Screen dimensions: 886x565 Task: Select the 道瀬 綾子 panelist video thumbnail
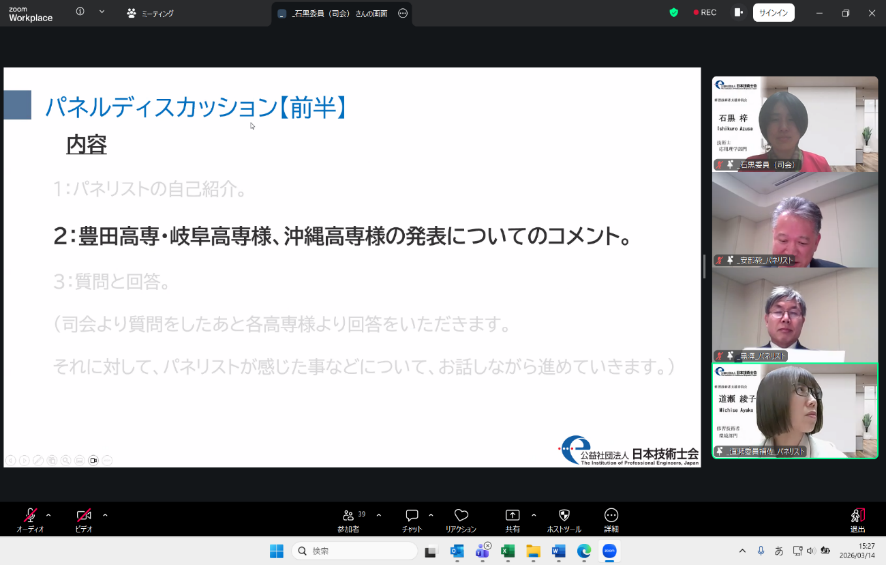point(794,410)
